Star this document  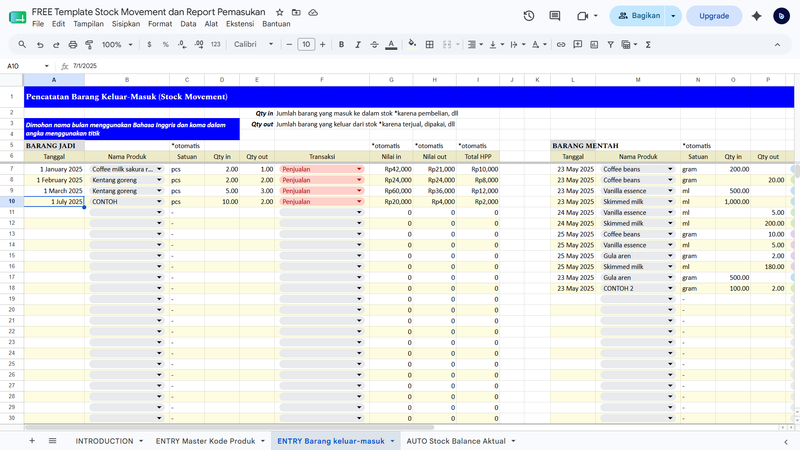coord(280,12)
